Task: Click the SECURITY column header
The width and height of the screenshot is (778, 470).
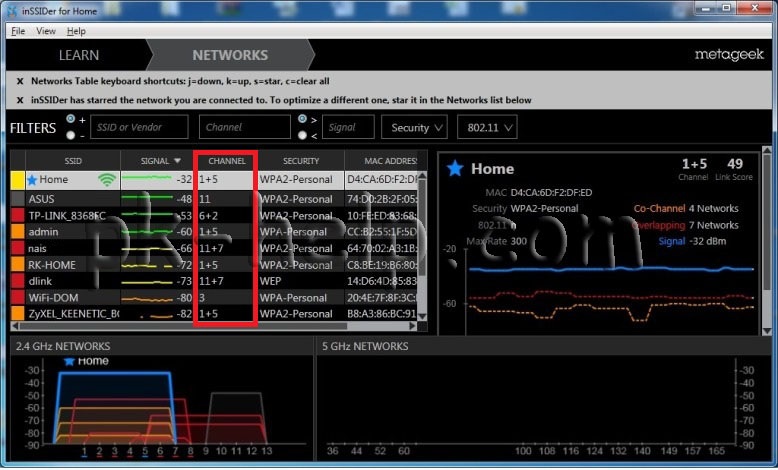Action: tap(301, 161)
